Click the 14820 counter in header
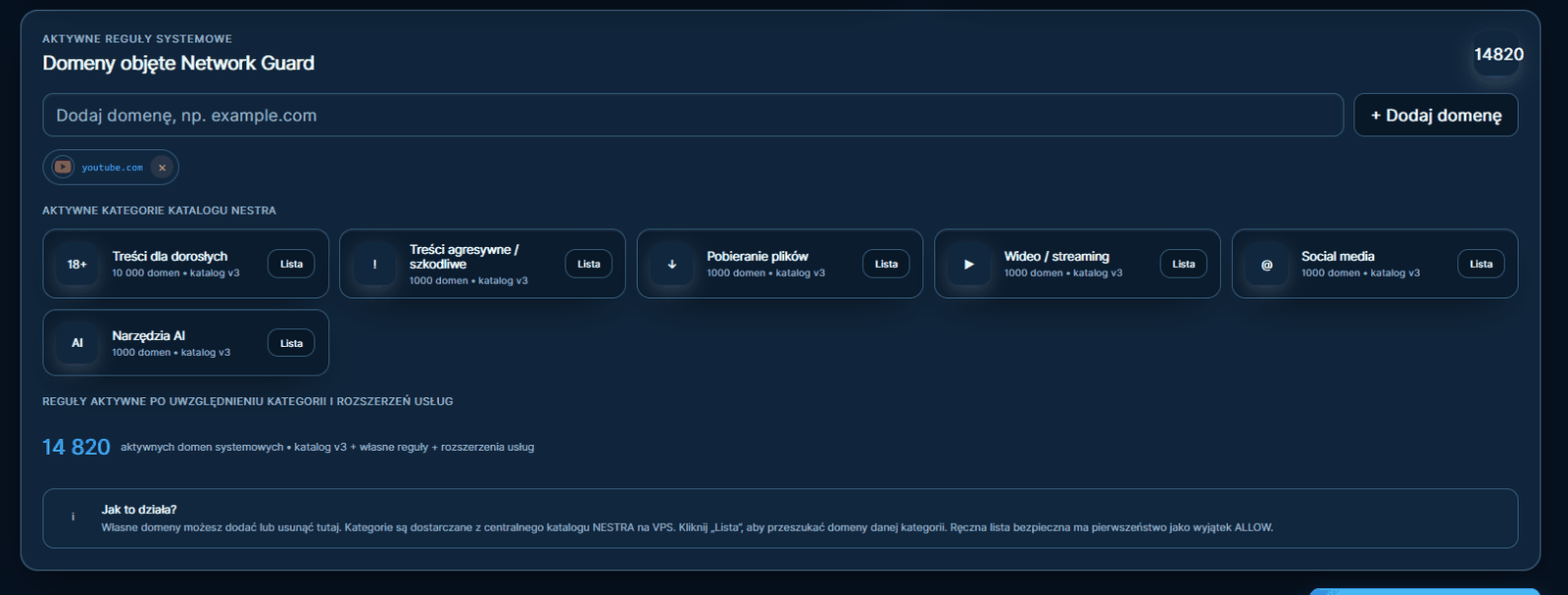The image size is (1568, 595). click(x=1498, y=55)
